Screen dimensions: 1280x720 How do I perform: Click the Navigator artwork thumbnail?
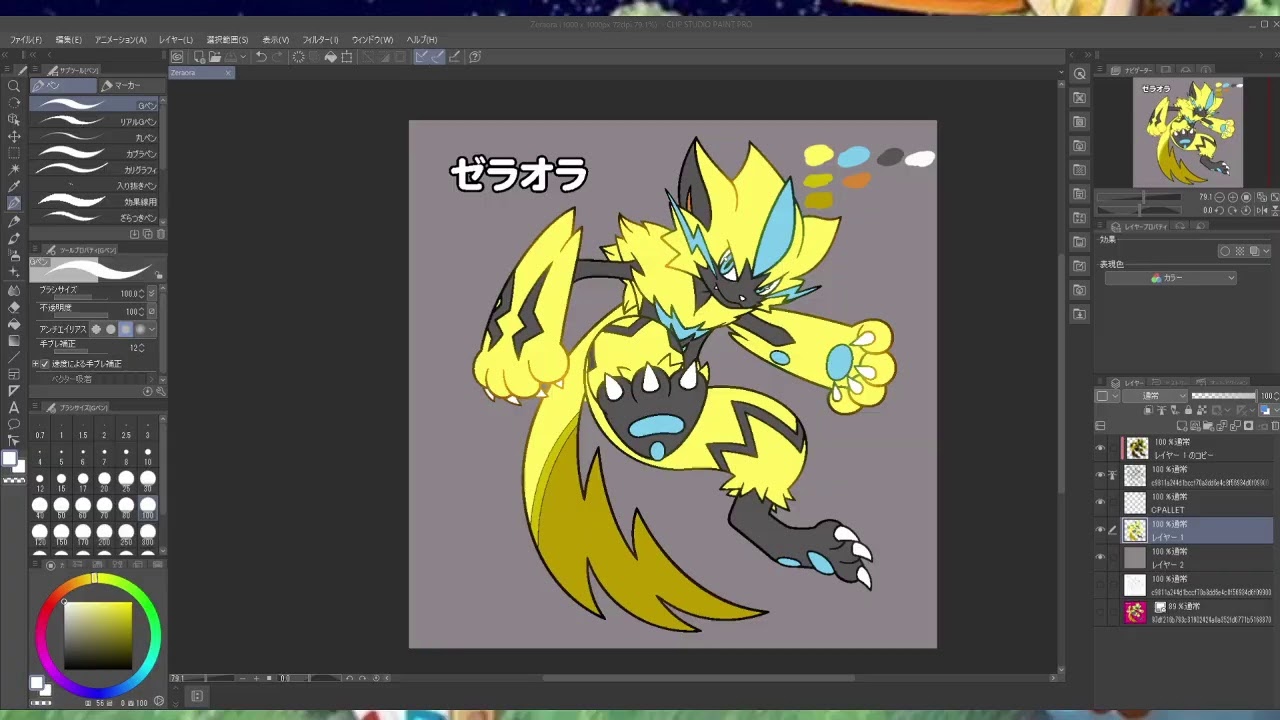click(x=1187, y=133)
